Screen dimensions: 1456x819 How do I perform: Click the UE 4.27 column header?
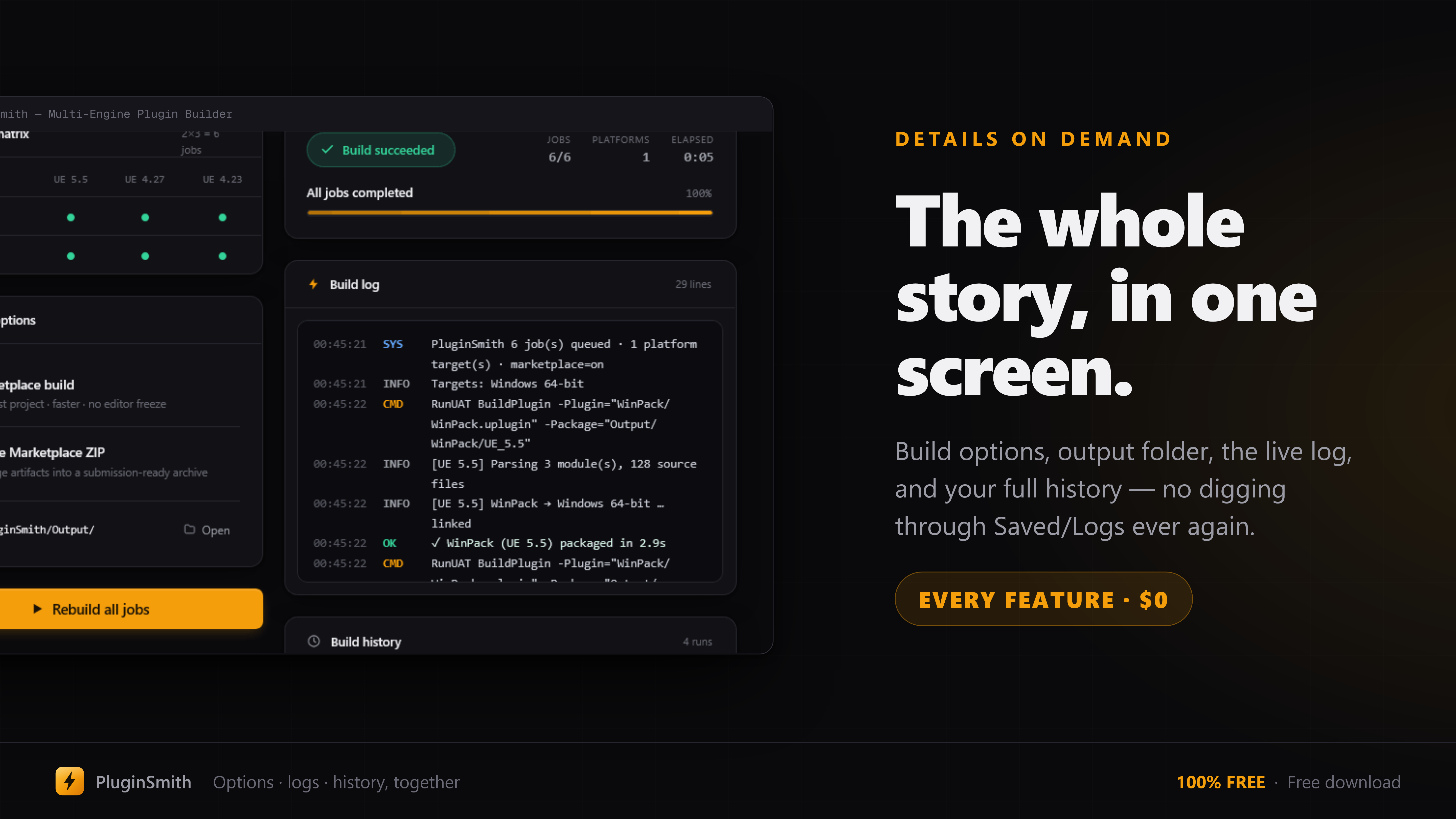pyautogui.click(x=145, y=179)
